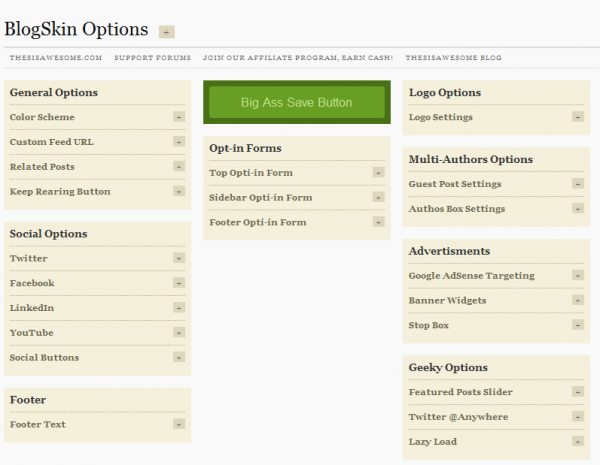This screenshot has height=465, width=600.
Task: Expand Logo Settings option
Action: (x=578, y=117)
